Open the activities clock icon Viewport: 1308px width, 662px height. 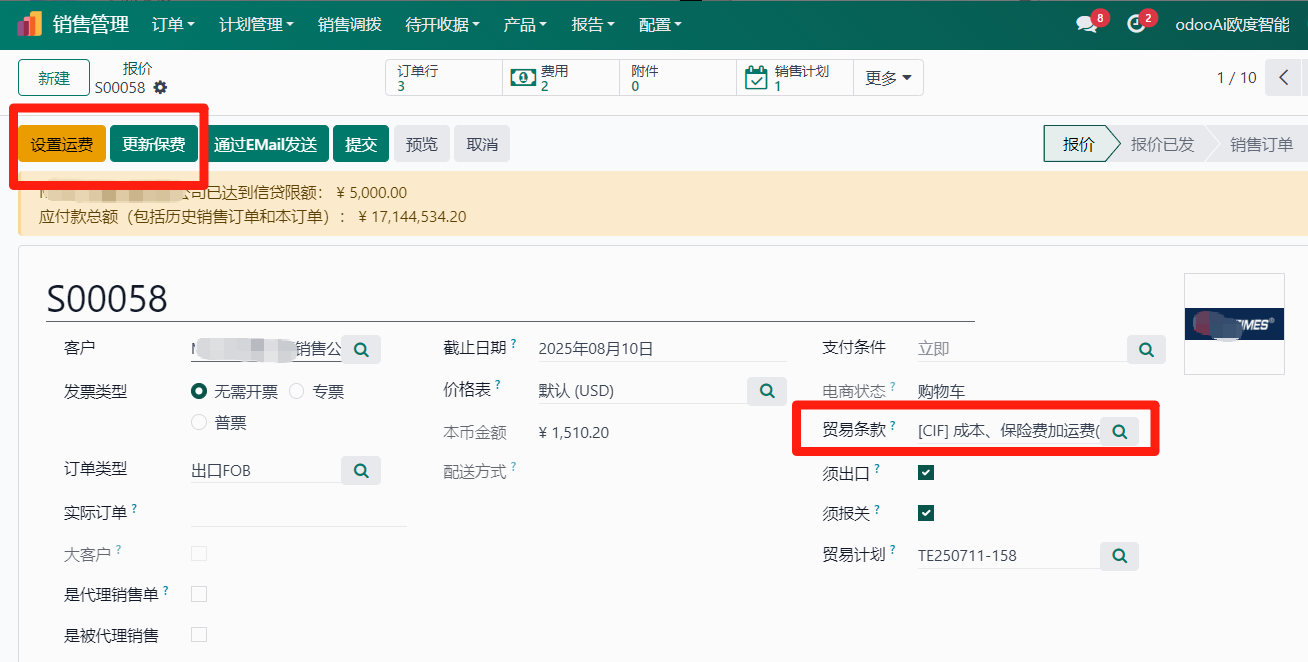click(x=1137, y=24)
